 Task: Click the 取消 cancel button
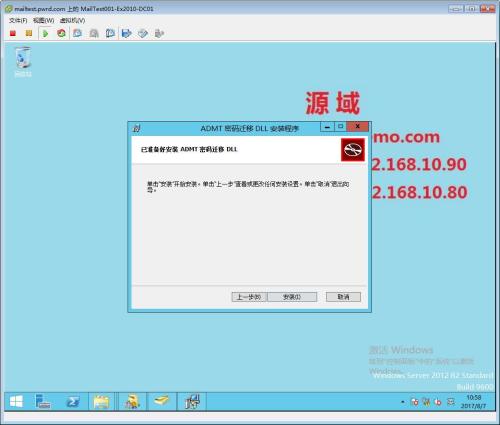[x=343, y=297]
